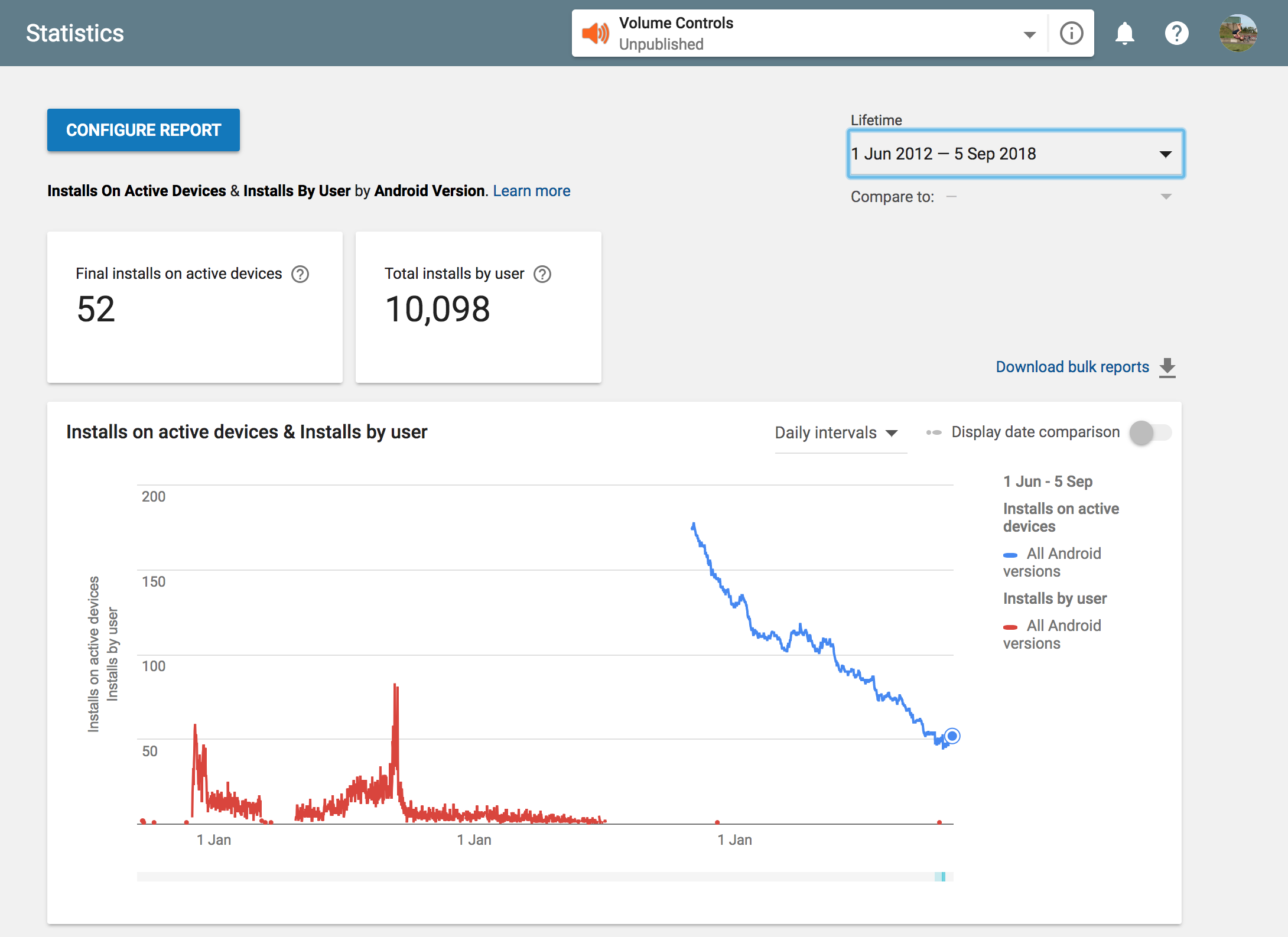Viewport: 1288px width, 937px height.
Task: Open the Lifetime date range dropdown
Action: coord(1016,154)
